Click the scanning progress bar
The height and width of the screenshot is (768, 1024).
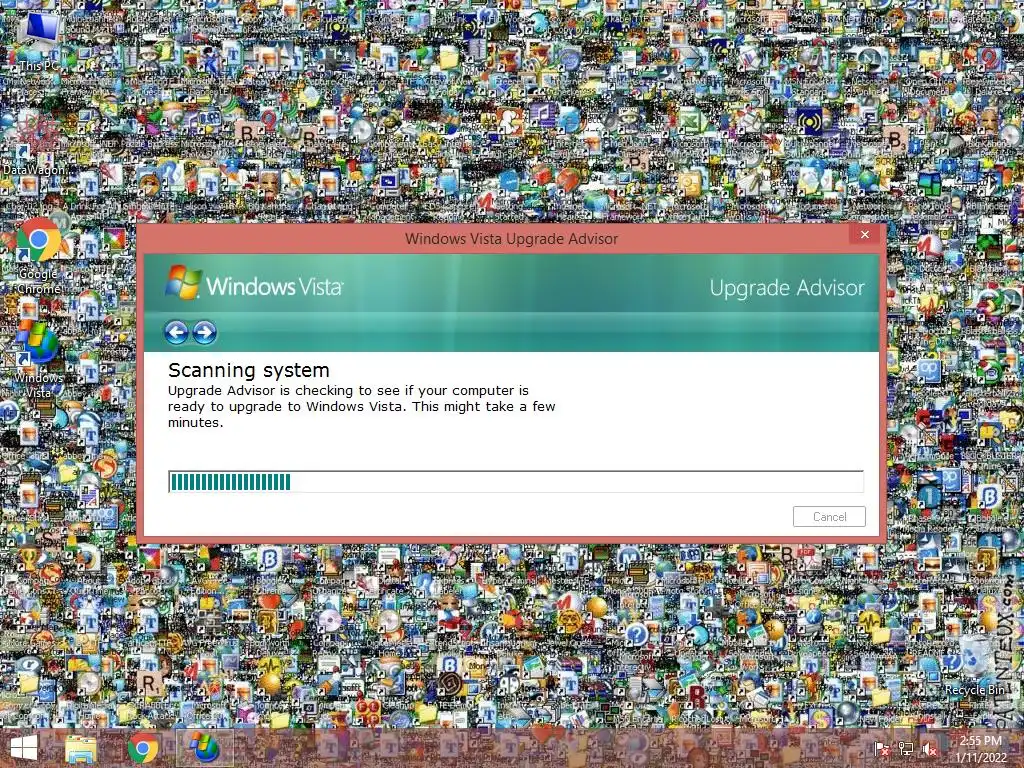(516, 482)
